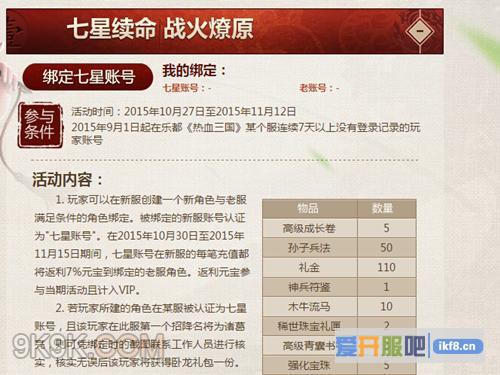Click quantity 5 for 高级成长卷
Image resolution: width=500 pixels, height=375 pixels.
pyautogui.click(x=387, y=228)
